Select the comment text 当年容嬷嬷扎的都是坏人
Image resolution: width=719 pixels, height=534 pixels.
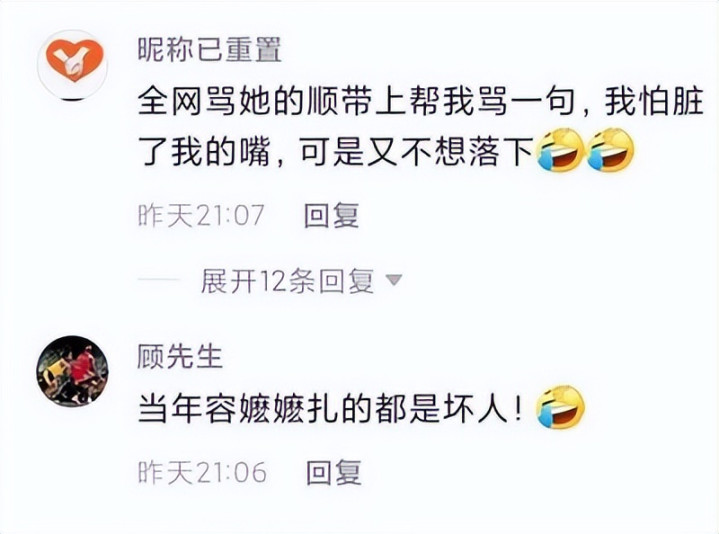(x=330, y=408)
